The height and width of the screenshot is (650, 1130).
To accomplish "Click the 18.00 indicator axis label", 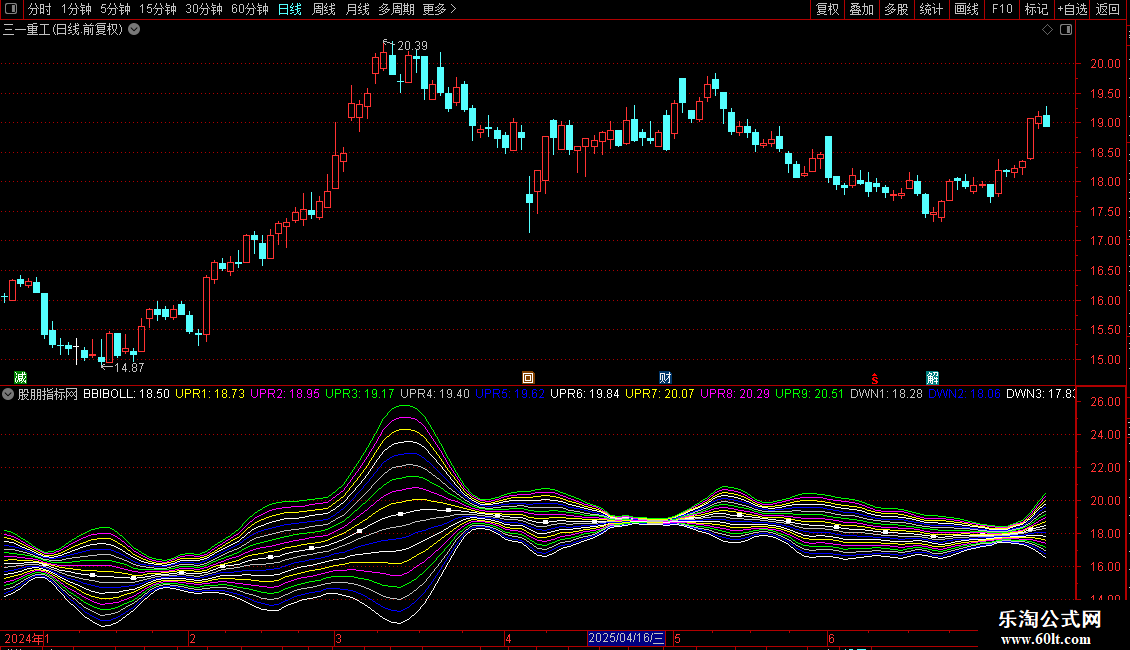I will [x=1105, y=534].
